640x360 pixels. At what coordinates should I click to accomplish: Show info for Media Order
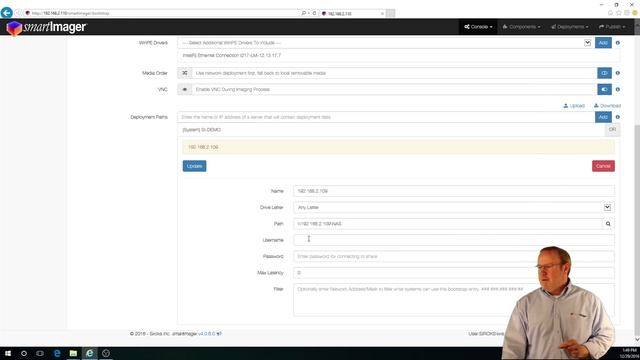618,73
